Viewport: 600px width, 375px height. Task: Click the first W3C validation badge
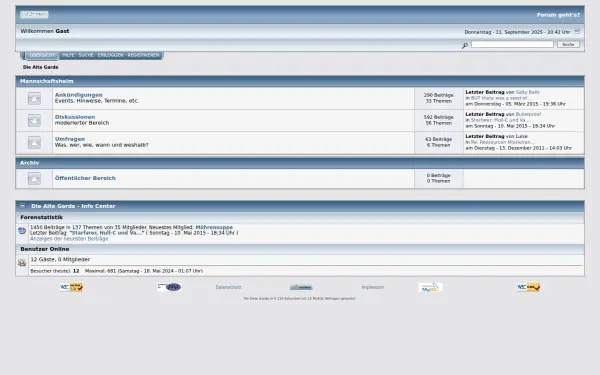click(71, 287)
